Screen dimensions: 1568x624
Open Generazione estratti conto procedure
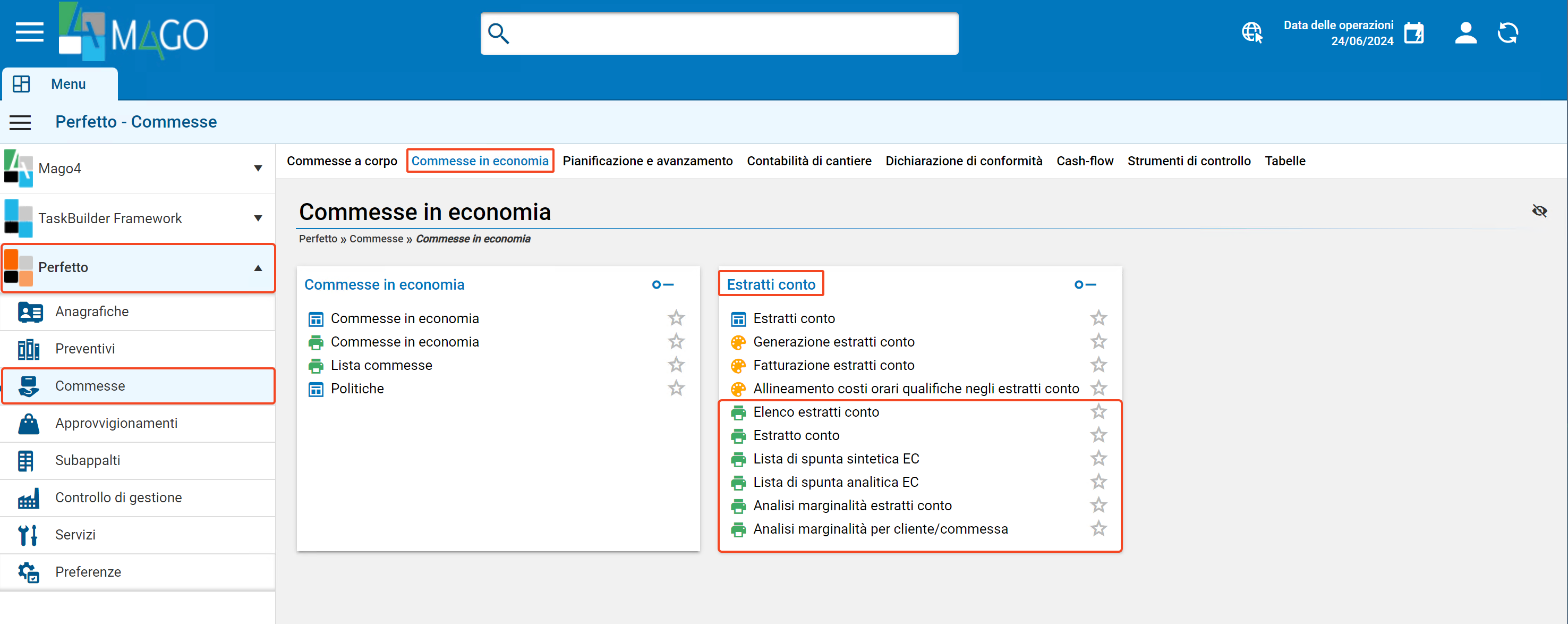click(x=833, y=342)
